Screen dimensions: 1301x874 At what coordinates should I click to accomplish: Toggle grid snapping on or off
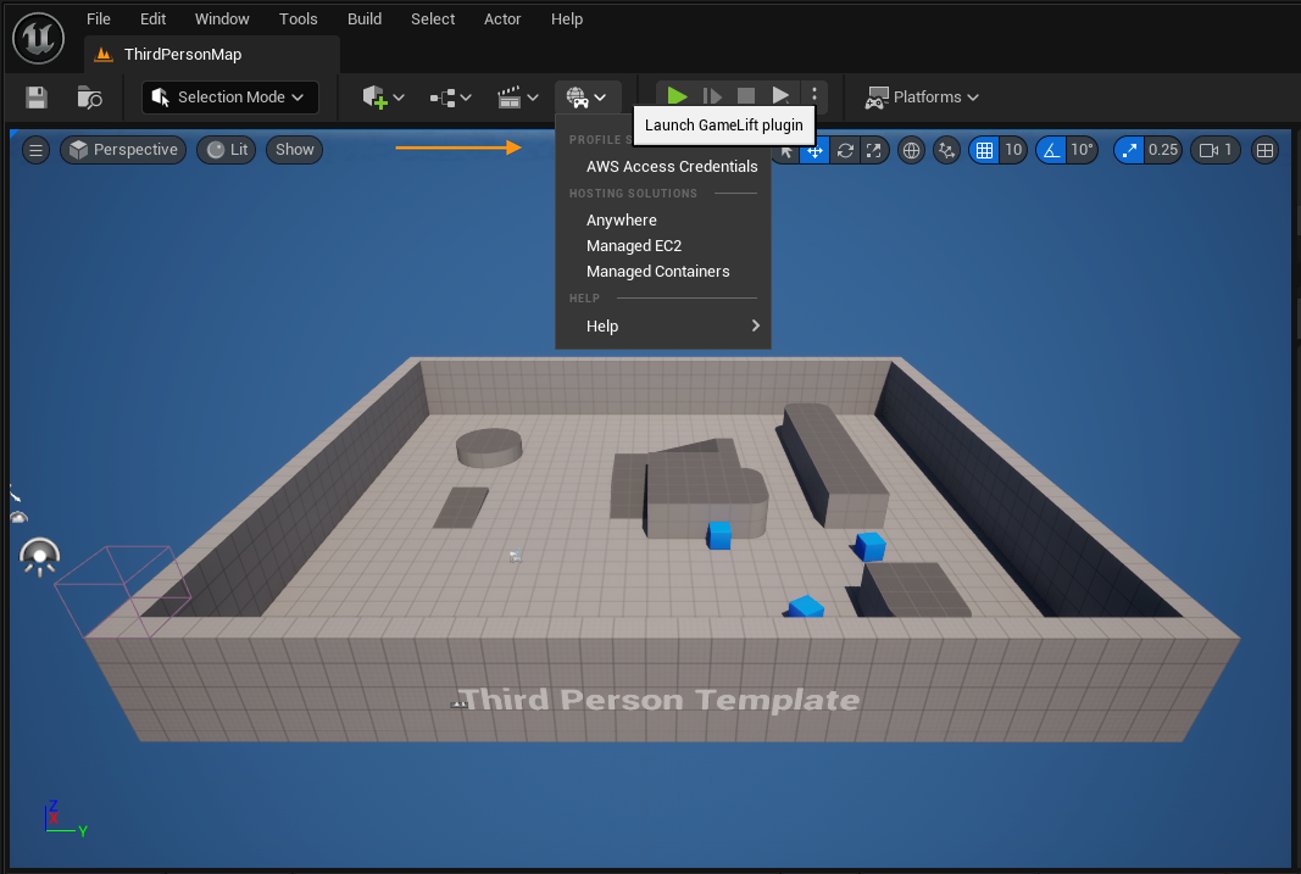point(985,150)
